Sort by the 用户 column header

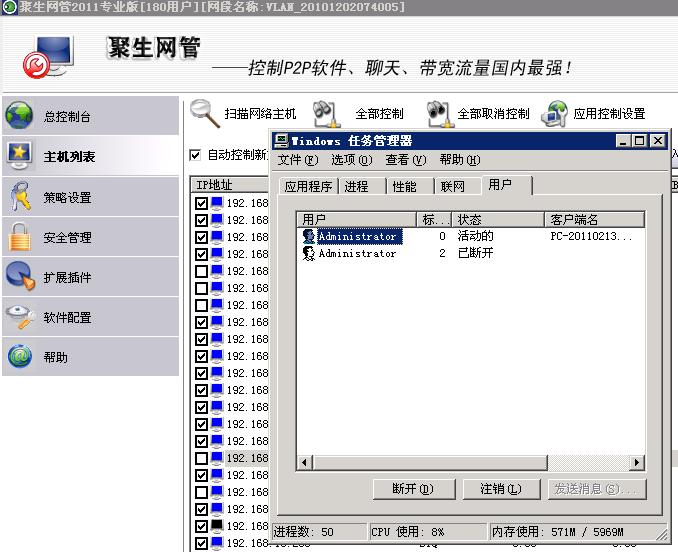click(357, 220)
